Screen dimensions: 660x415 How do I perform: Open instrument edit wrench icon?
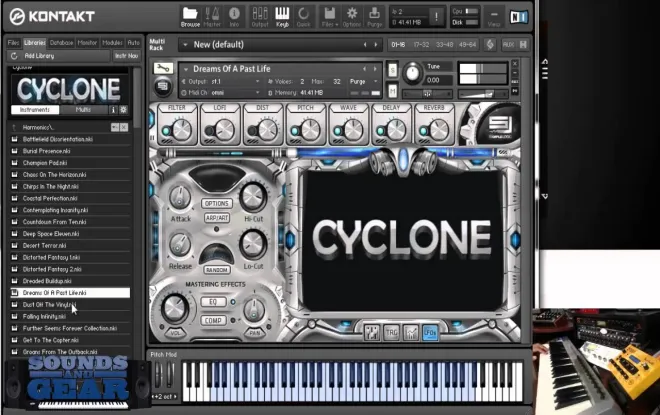coord(163,68)
